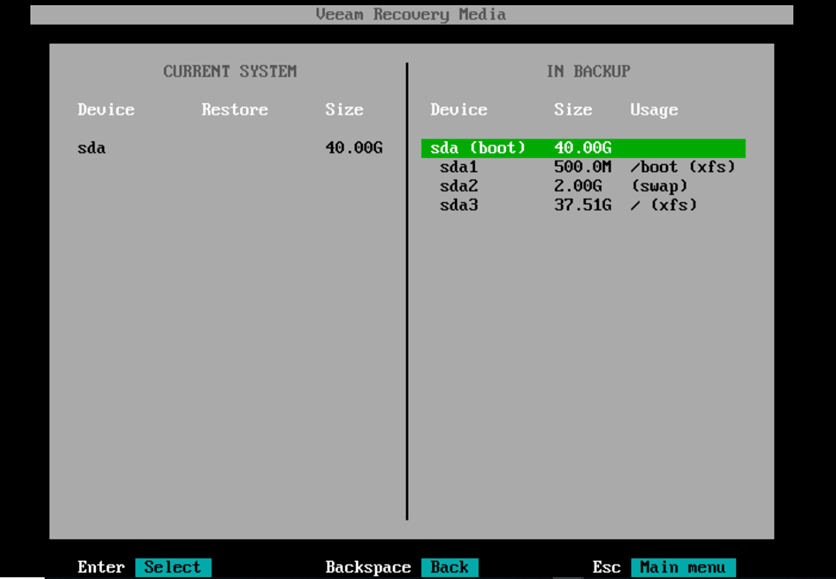
Task: Click the CURRENT SYSTEM panel heading
Action: [230, 72]
